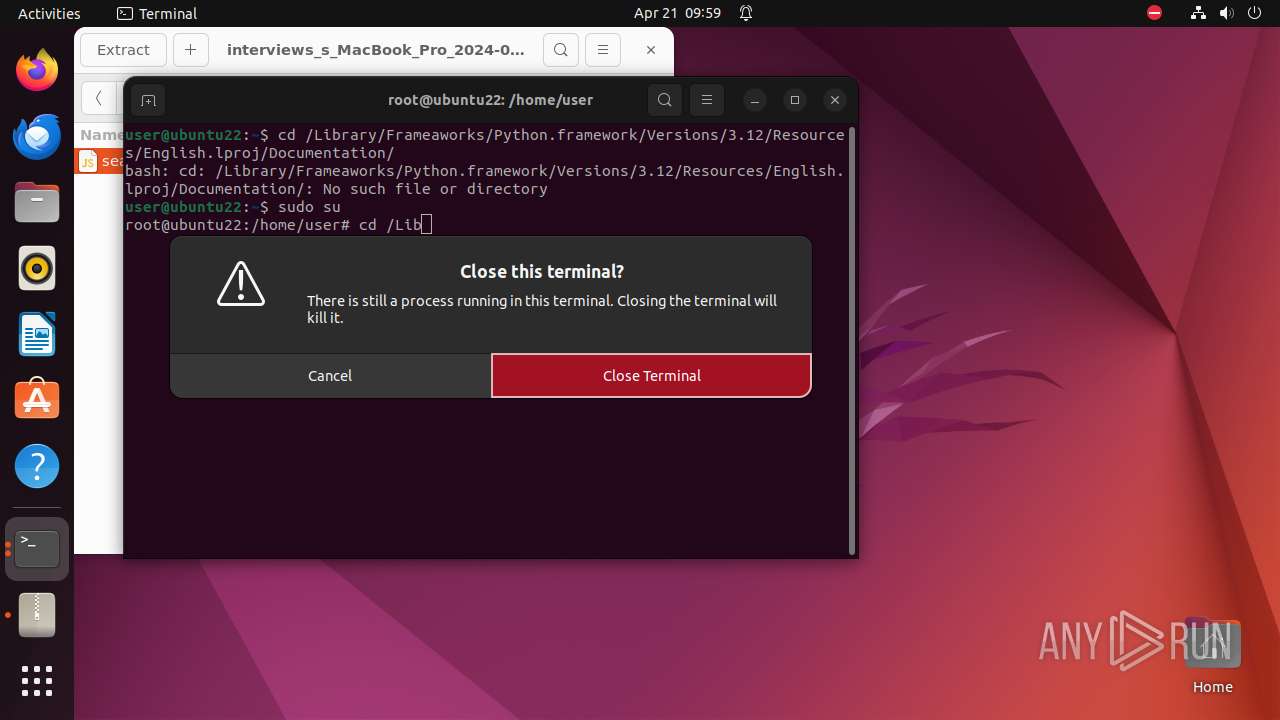Click the Name column header in Archive Manager
1280x720 pixels.
coord(101,135)
